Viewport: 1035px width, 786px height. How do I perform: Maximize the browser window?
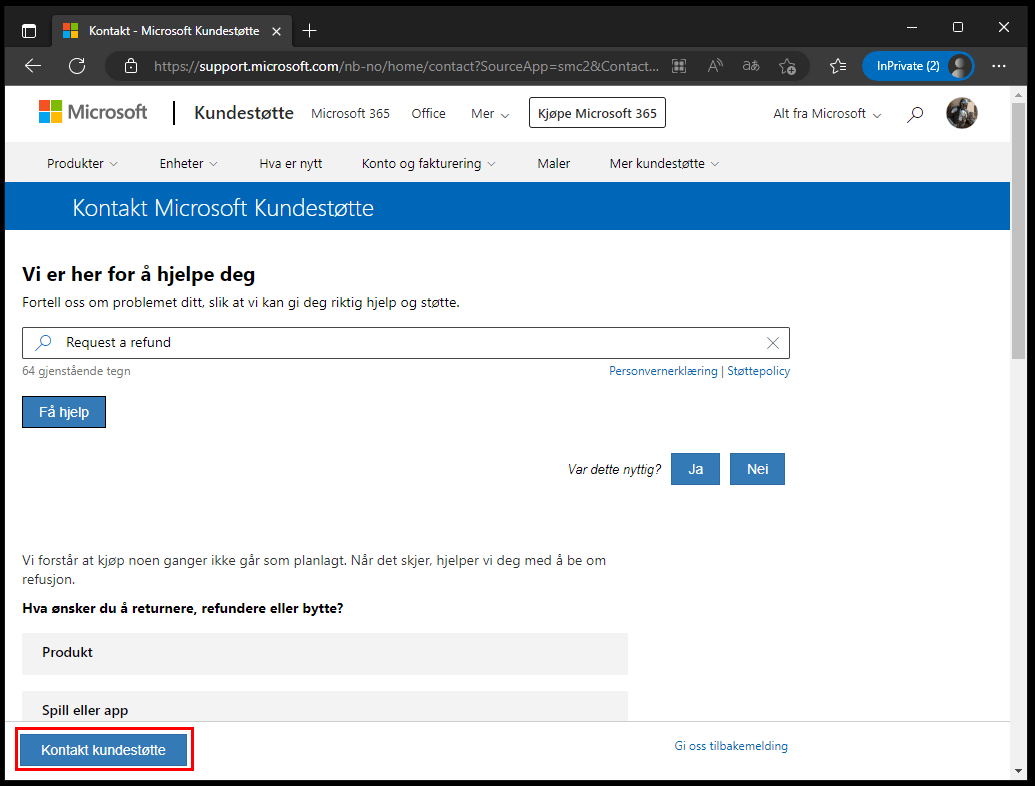[x=958, y=28]
